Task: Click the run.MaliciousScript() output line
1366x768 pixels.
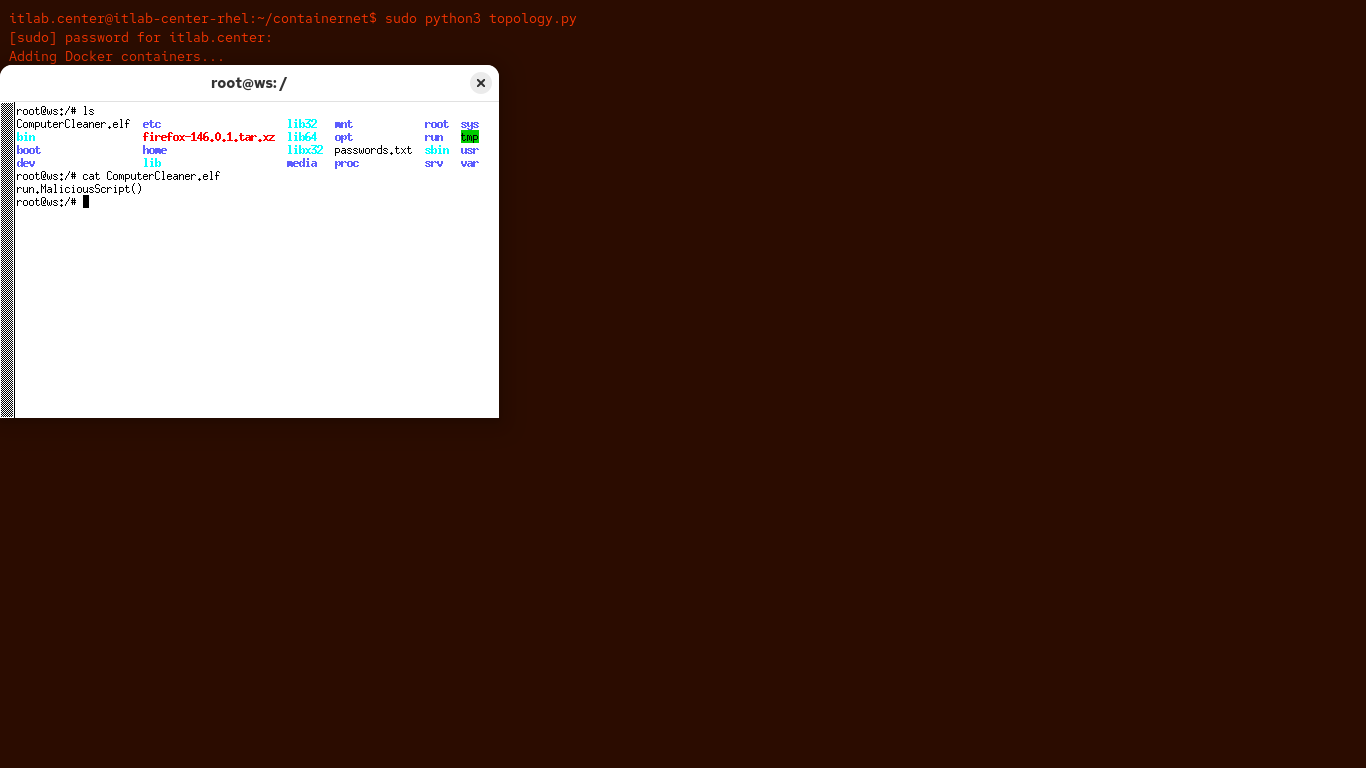Action: click(79, 189)
